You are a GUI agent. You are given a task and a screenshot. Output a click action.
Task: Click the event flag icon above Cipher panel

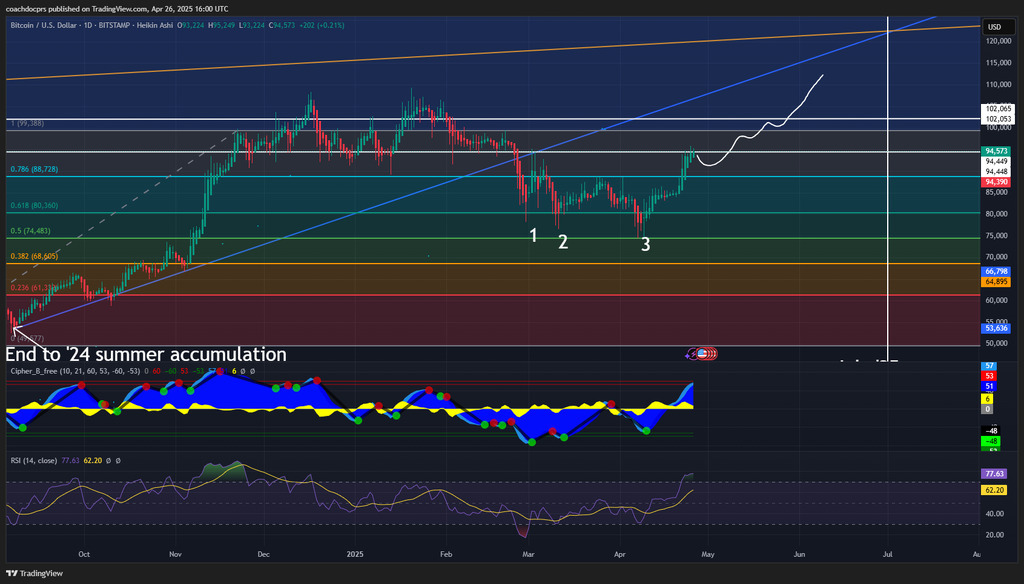click(704, 353)
